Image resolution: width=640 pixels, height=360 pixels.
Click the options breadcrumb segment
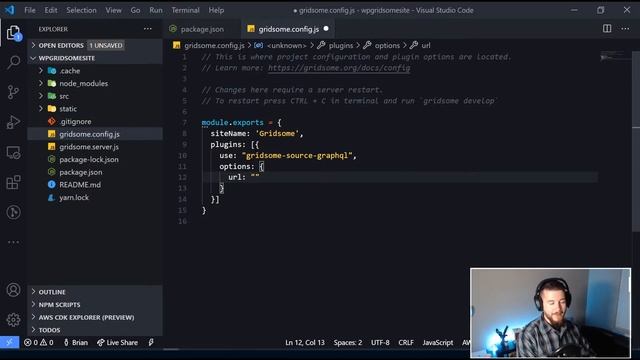pos(387,45)
